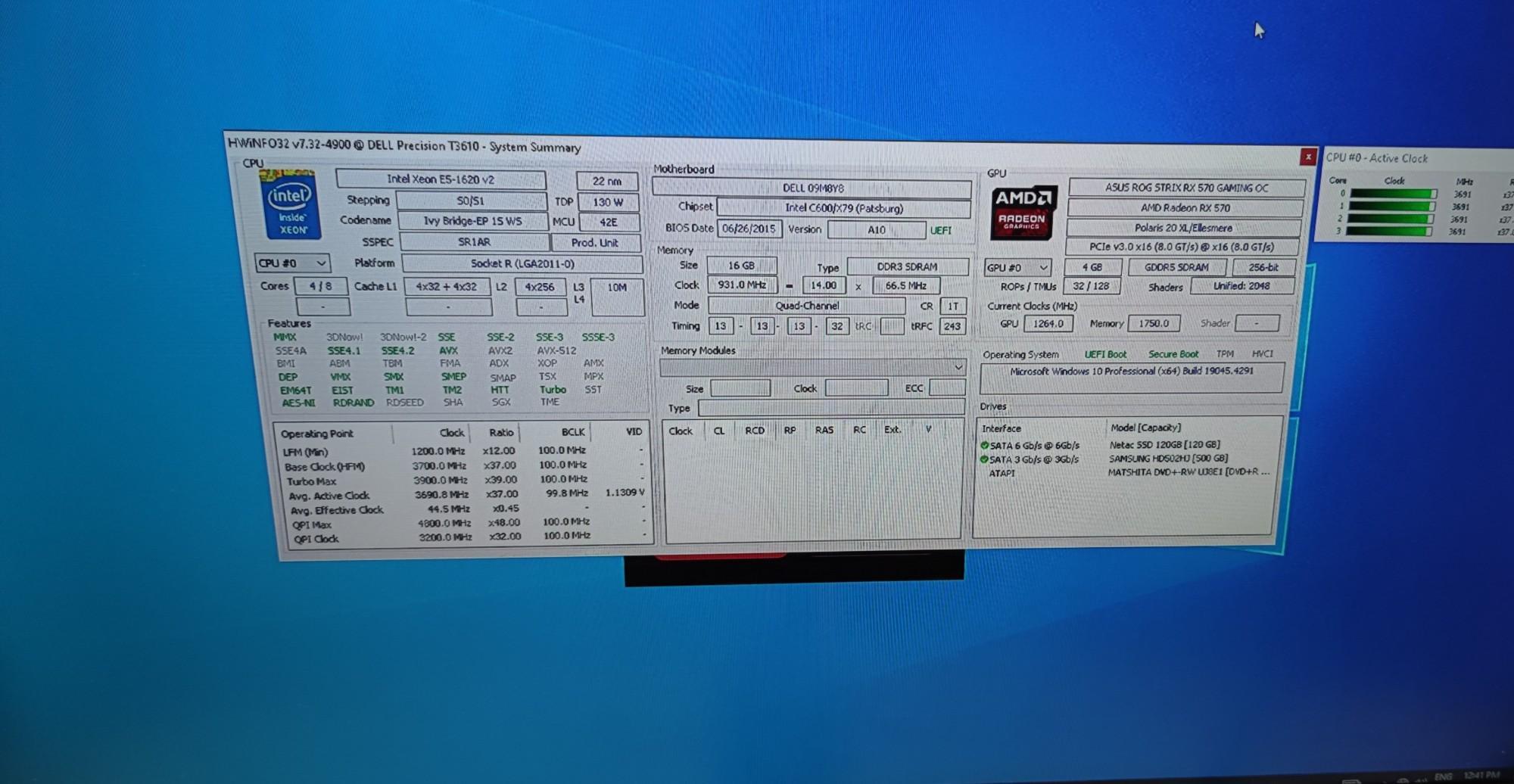This screenshot has width=1514, height=784.
Task: Click the ASUS ROG STRIX RX 570 GAMING OC field
Action: click(1186, 188)
